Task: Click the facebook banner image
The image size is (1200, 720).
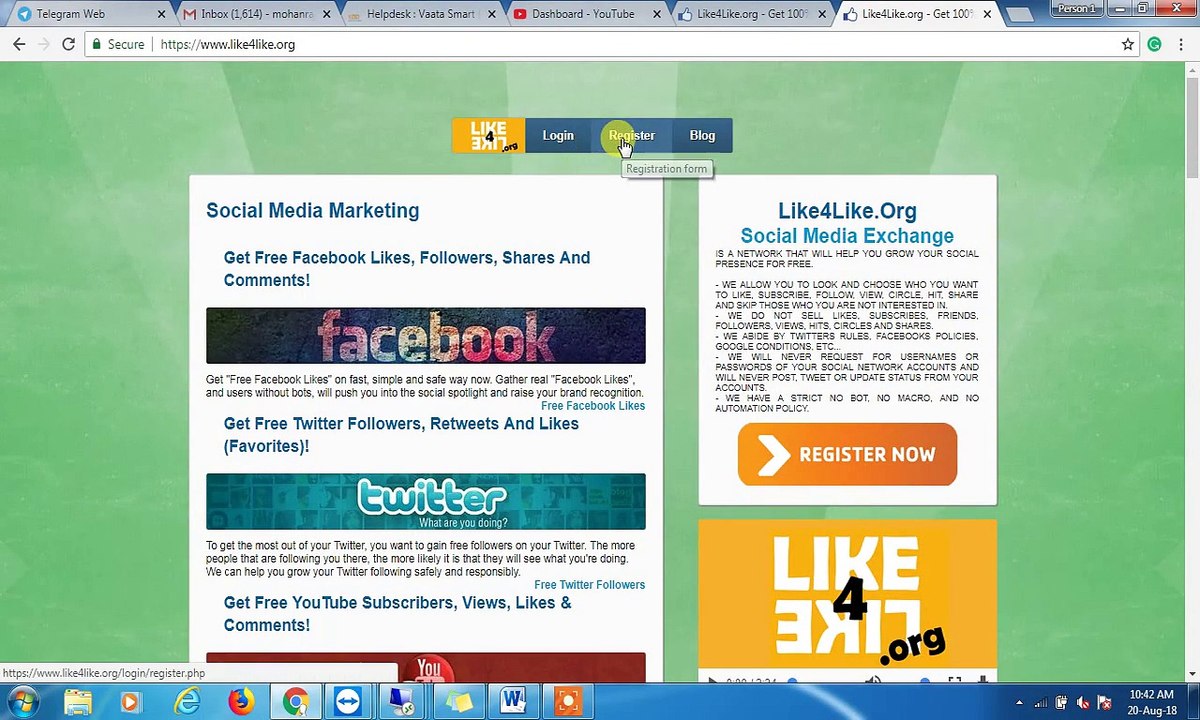Action: click(426, 336)
